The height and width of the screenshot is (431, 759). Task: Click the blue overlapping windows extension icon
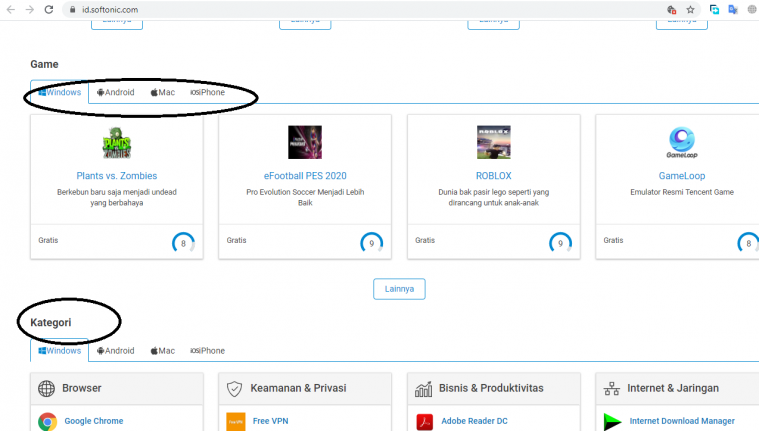click(714, 9)
